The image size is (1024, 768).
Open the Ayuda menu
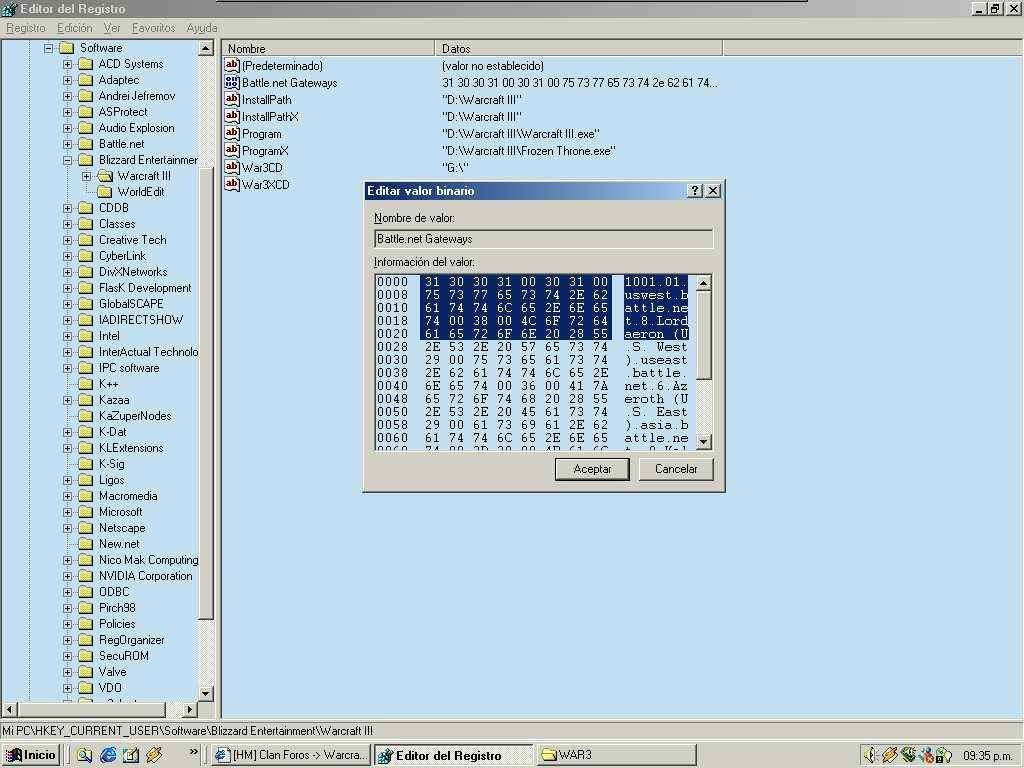[202, 28]
